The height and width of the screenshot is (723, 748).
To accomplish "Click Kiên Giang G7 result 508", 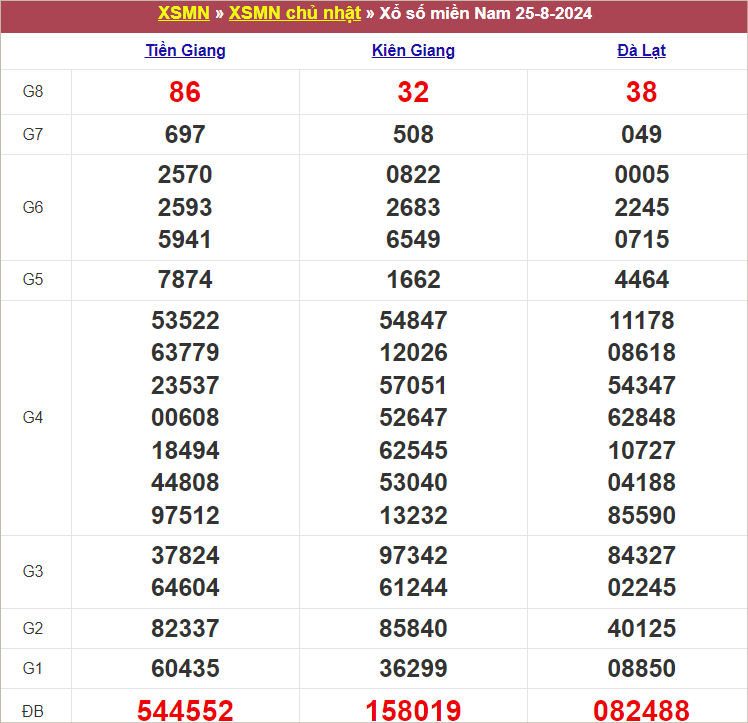I will click(x=413, y=134).
